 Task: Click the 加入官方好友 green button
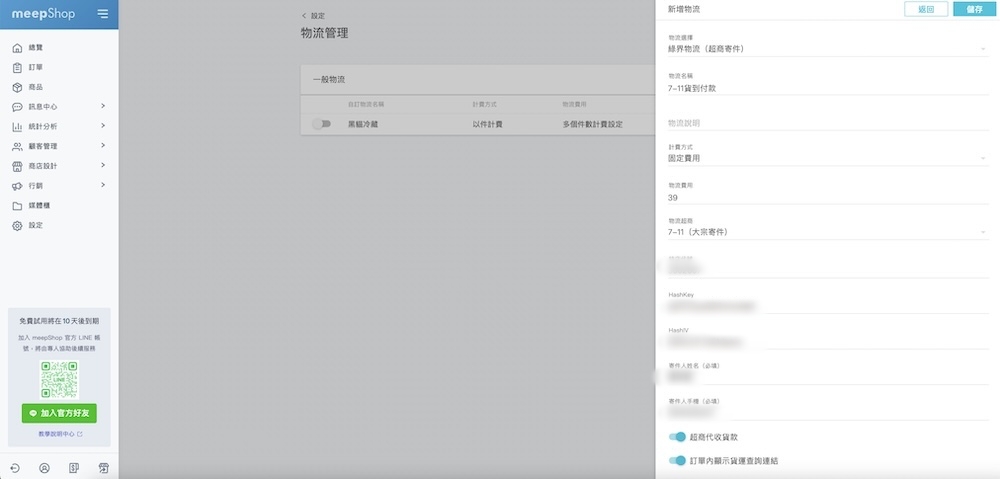point(59,413)
